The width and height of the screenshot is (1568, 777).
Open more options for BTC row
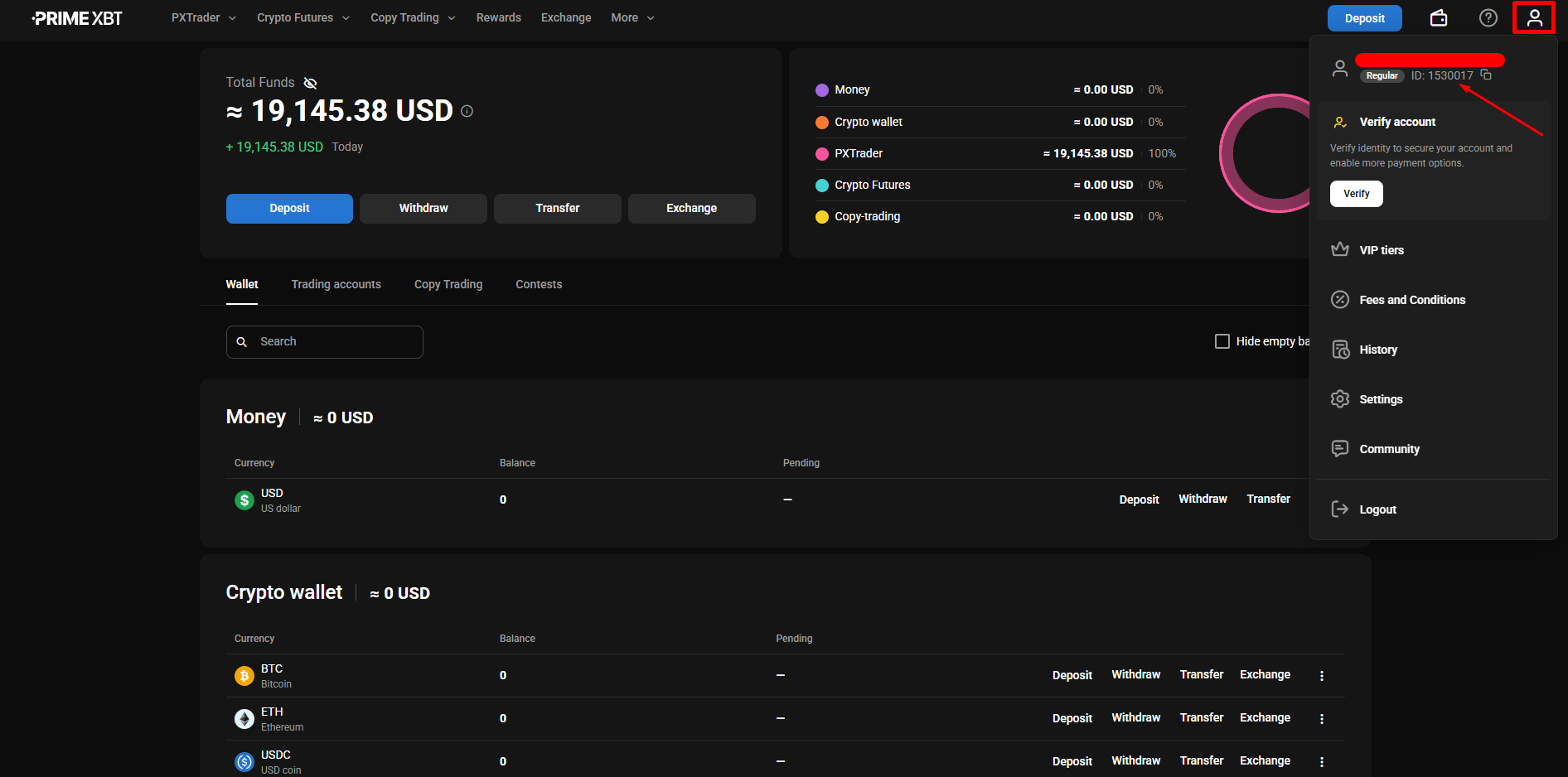point(1322,676)
